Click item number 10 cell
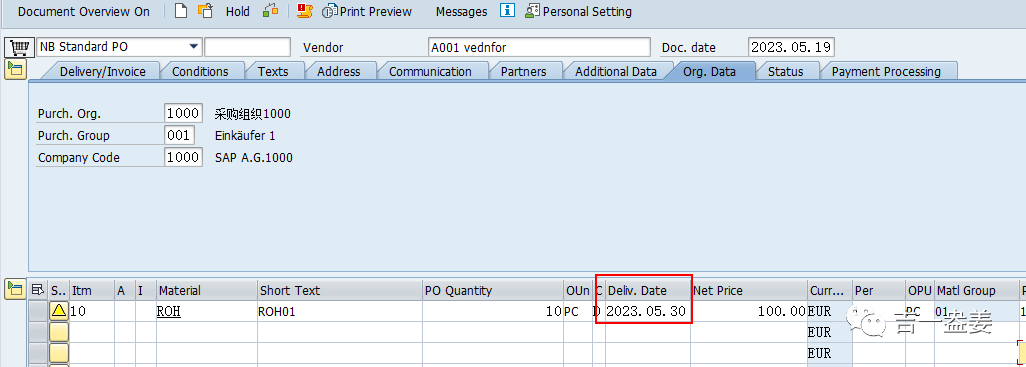This screenshot has height=367, width=1026. tap(92, 311)
